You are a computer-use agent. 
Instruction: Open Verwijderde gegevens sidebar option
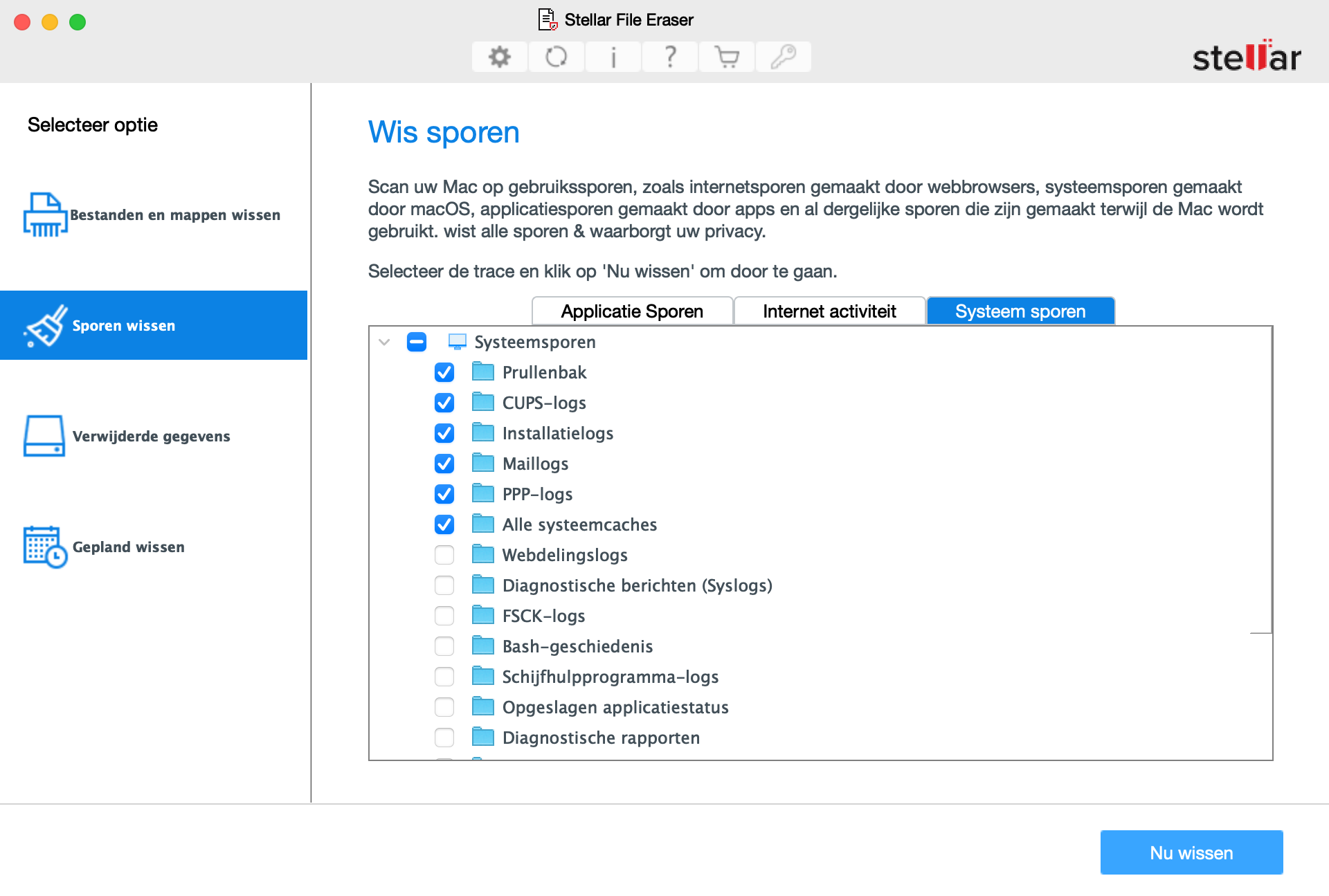(154, 436)
